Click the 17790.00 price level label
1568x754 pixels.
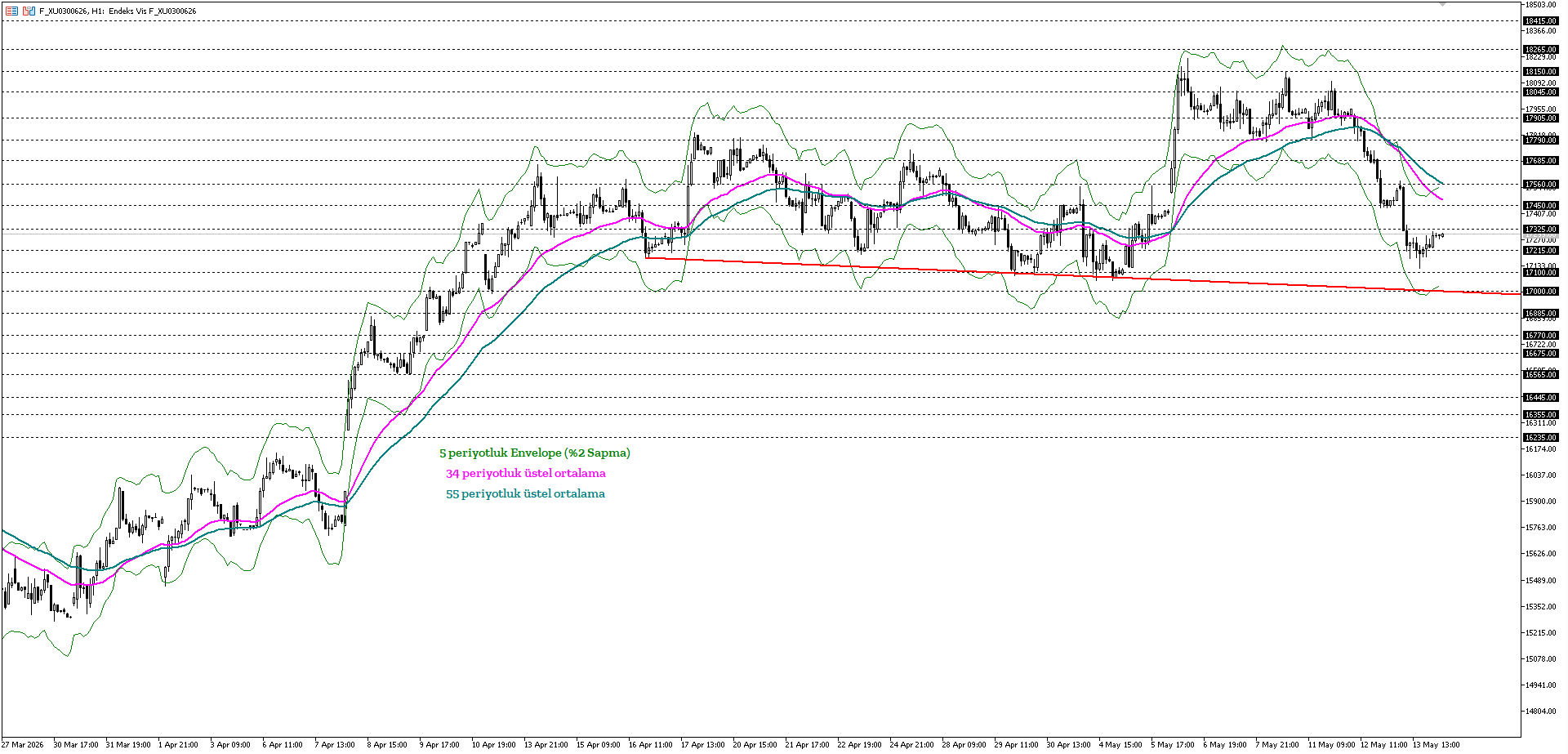click(x=1540, y=141)
